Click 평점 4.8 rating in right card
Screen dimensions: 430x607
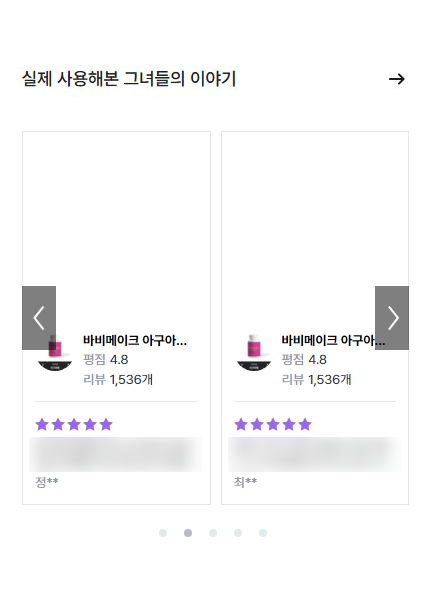304,360
